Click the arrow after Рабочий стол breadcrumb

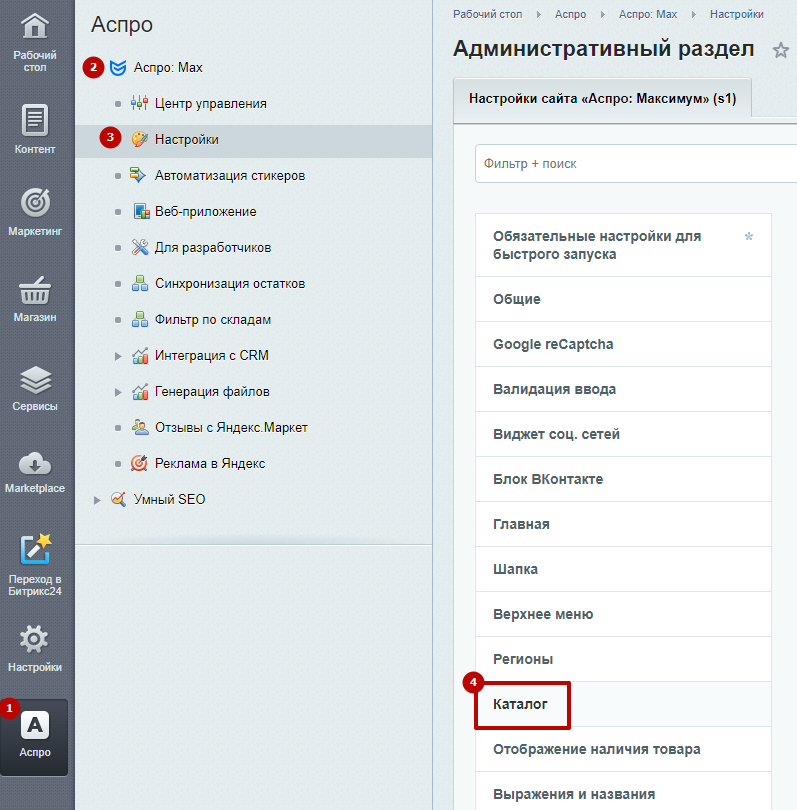(538, 14)
